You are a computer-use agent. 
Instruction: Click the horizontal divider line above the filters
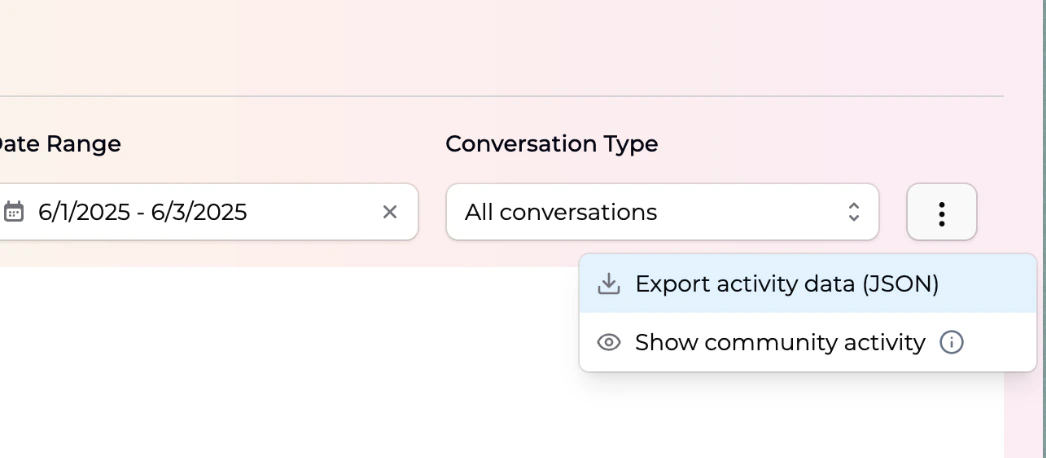(x=500, y=96)
